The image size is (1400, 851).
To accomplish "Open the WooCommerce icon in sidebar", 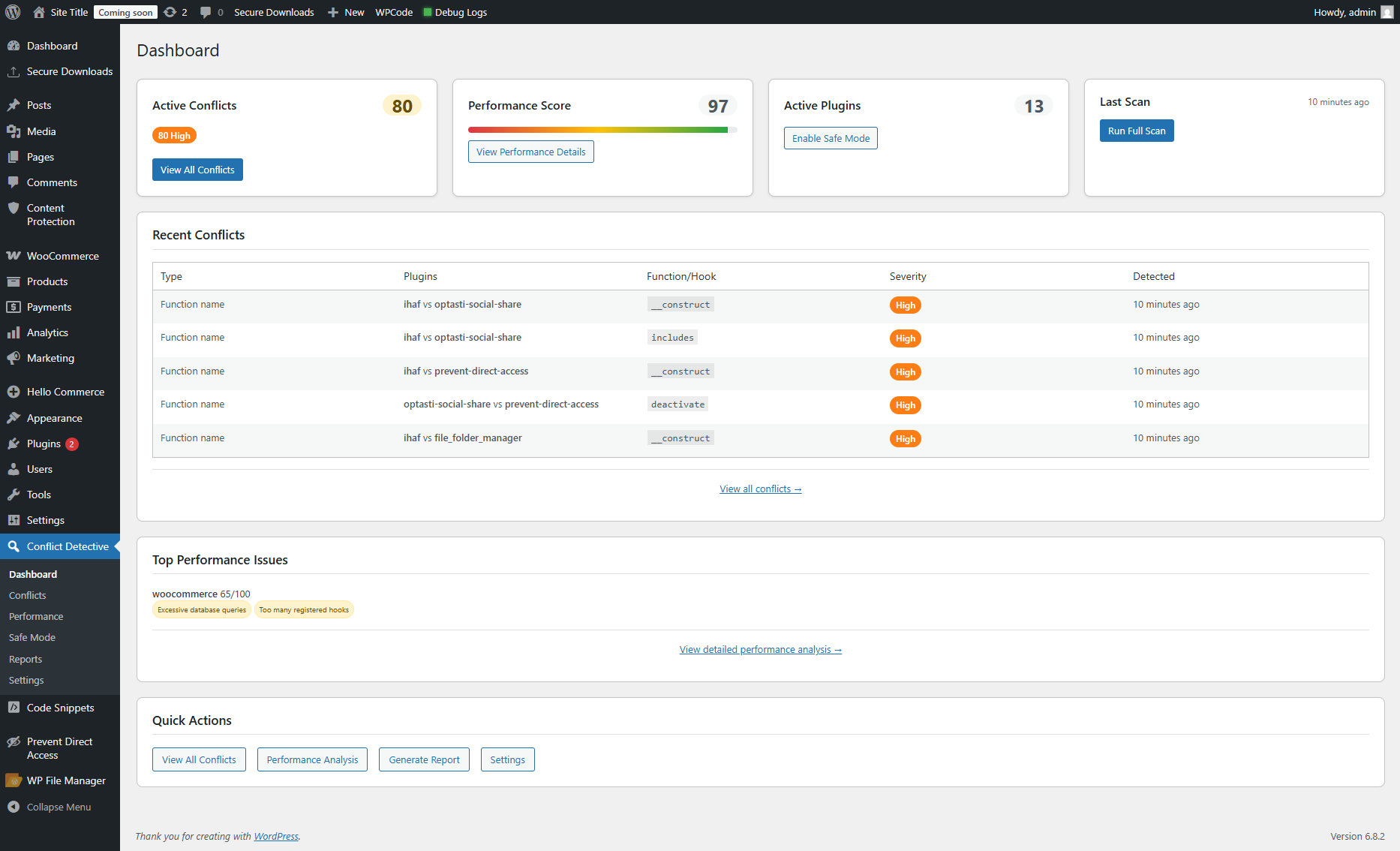I will [14, 256].
